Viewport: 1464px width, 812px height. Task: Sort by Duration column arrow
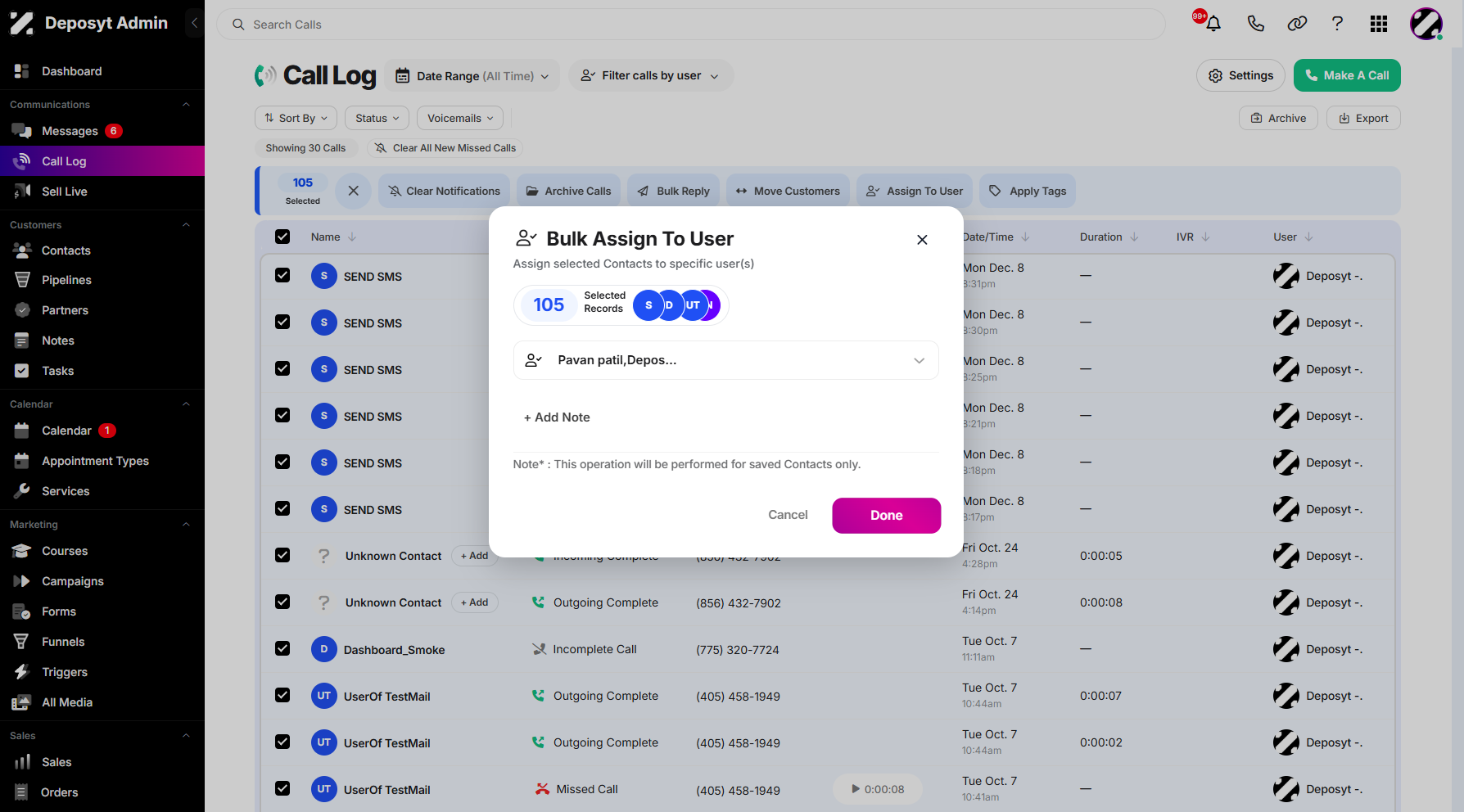point(1134,237)
